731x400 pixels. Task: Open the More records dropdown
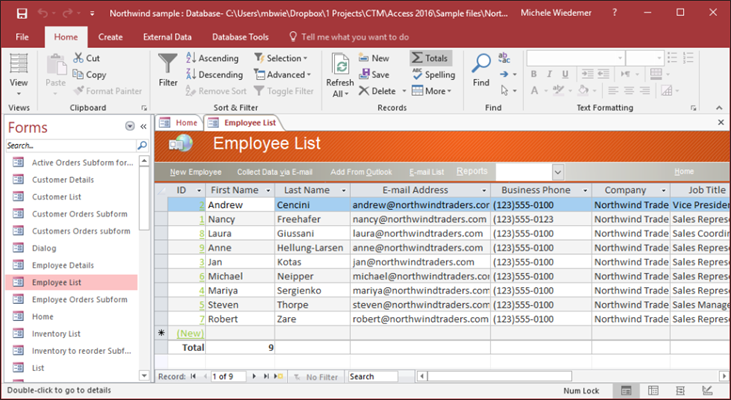tap(432, 91)
